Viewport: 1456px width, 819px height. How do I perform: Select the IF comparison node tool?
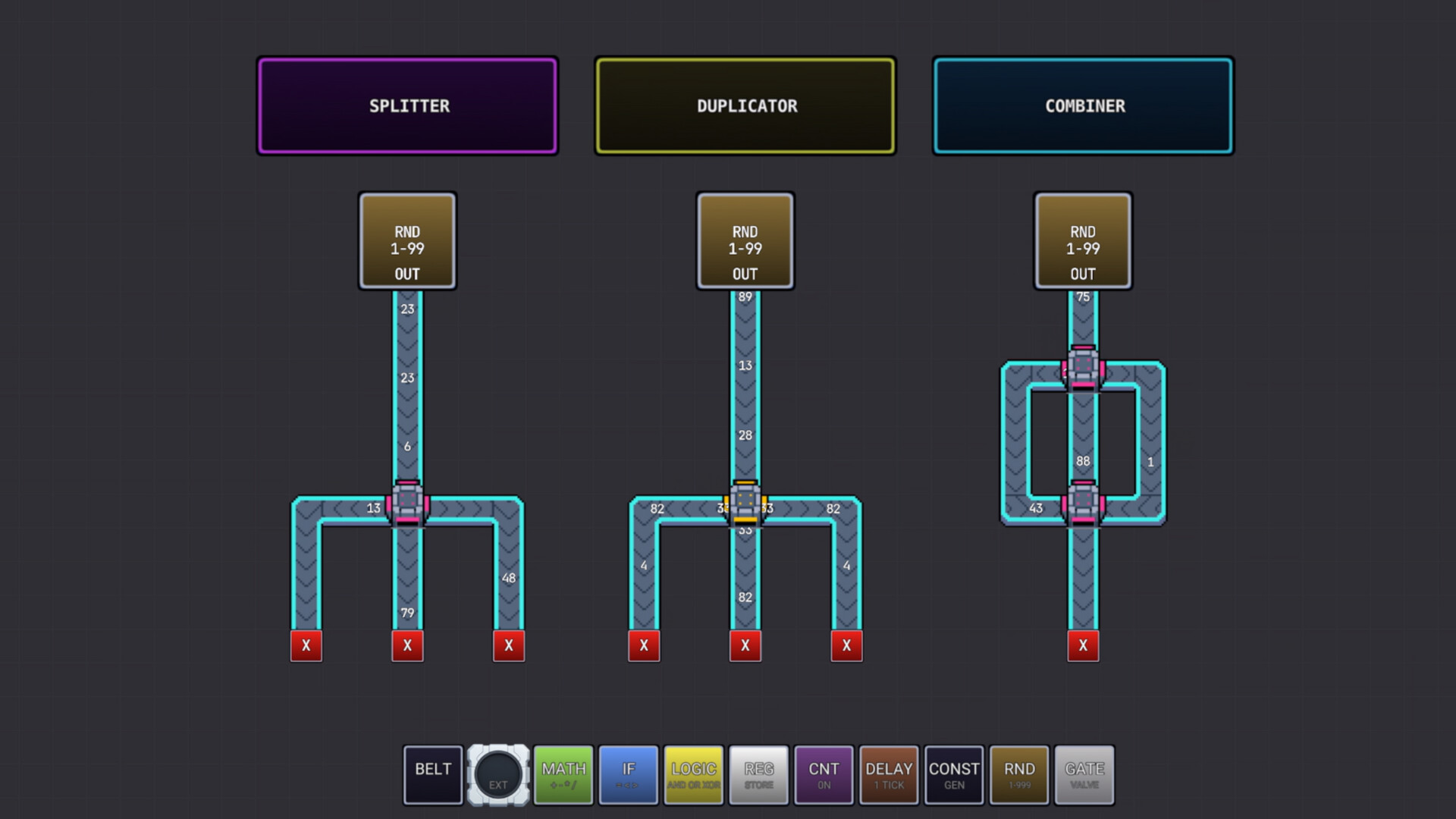coord(628,774)
